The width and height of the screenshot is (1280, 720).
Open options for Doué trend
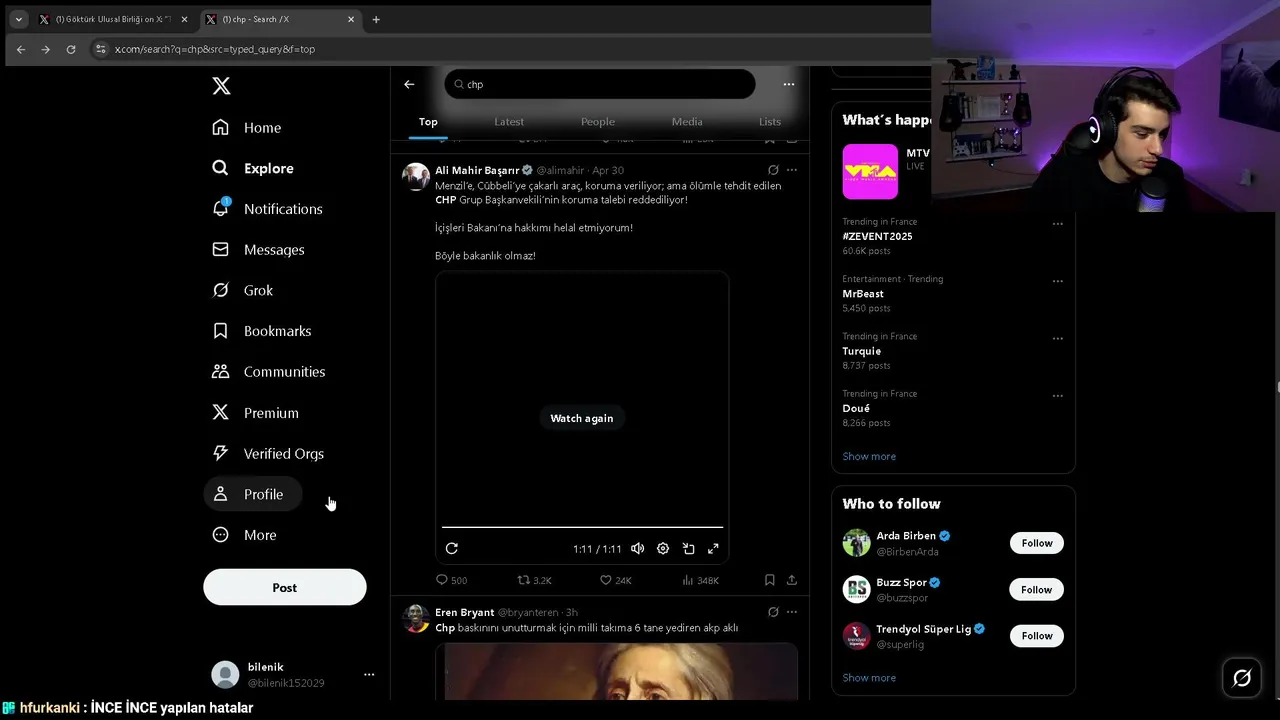pos(1057,395)
